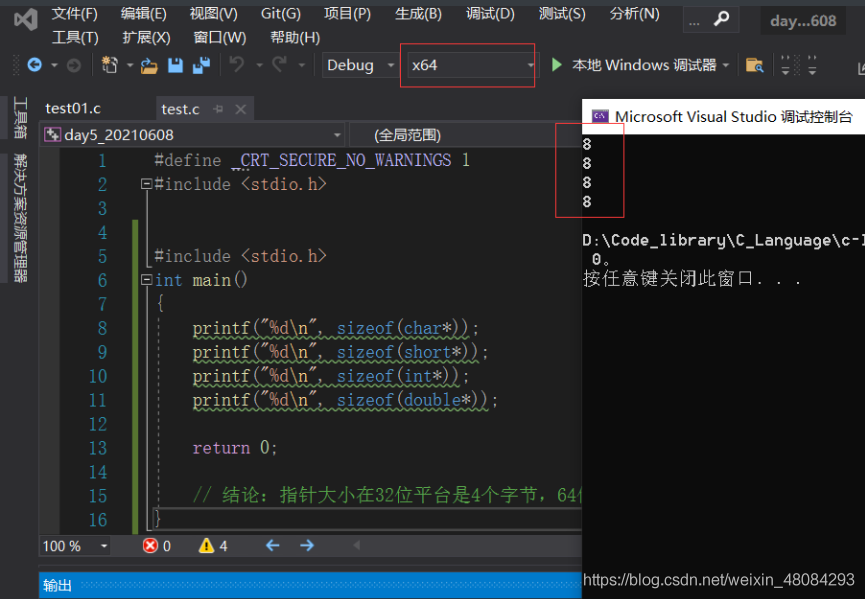
Task: Undo the last edit
Action: tap(237, 65)
